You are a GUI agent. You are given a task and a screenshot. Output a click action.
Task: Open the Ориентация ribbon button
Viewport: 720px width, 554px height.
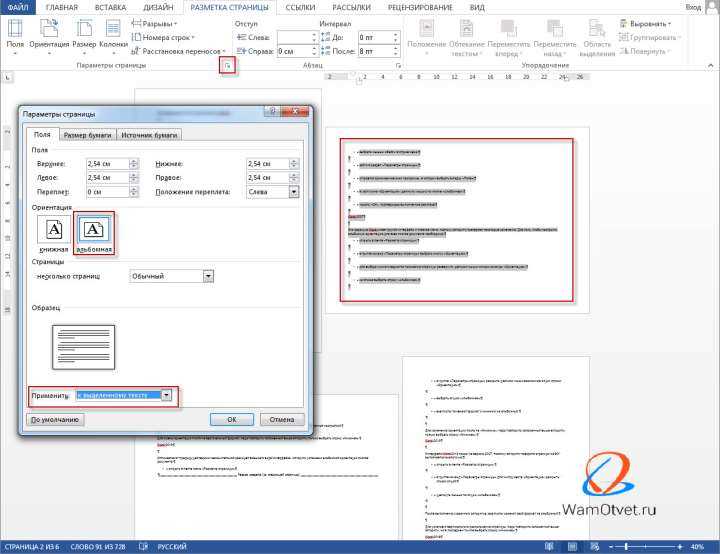49,36
